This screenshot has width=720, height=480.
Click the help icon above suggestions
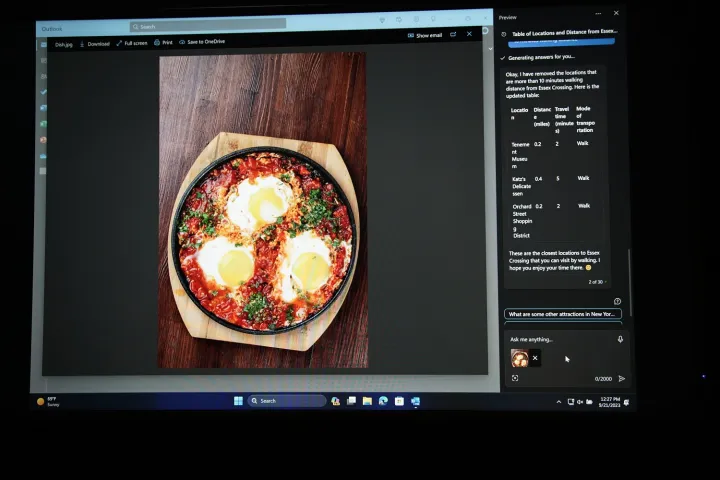coord(617,301)
